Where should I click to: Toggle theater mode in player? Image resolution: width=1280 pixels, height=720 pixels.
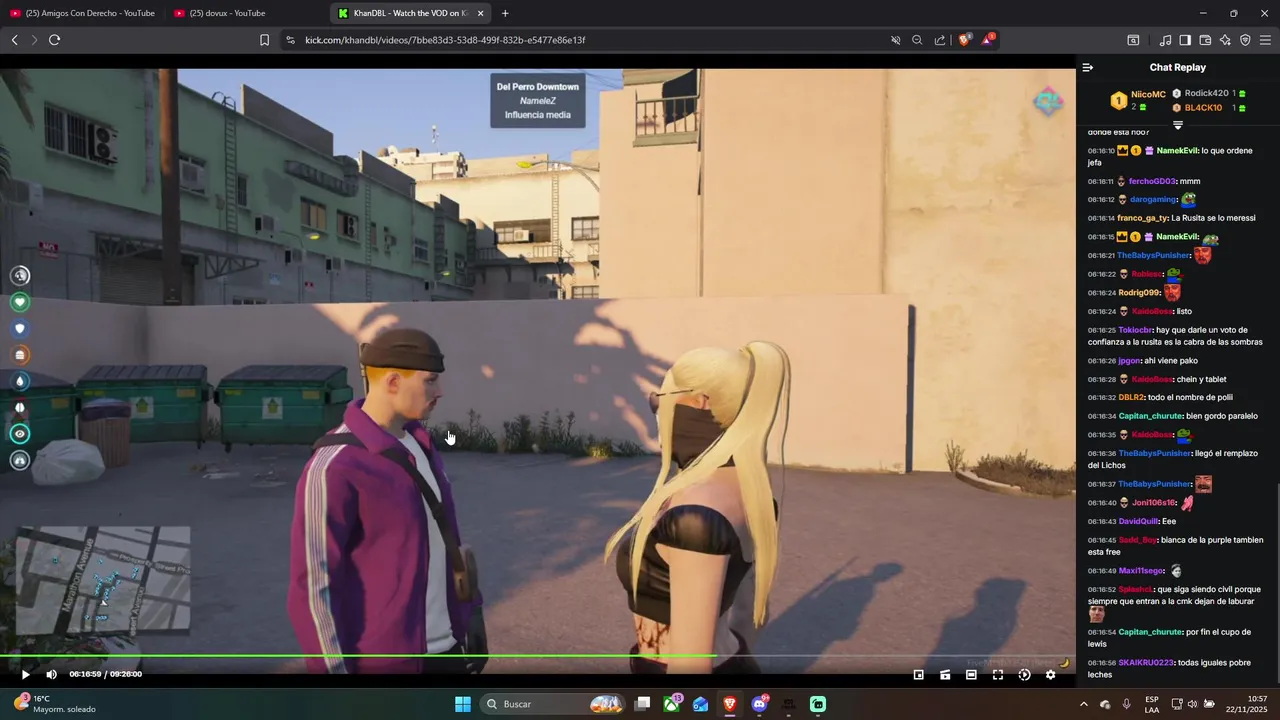click(x=971, y=675)
